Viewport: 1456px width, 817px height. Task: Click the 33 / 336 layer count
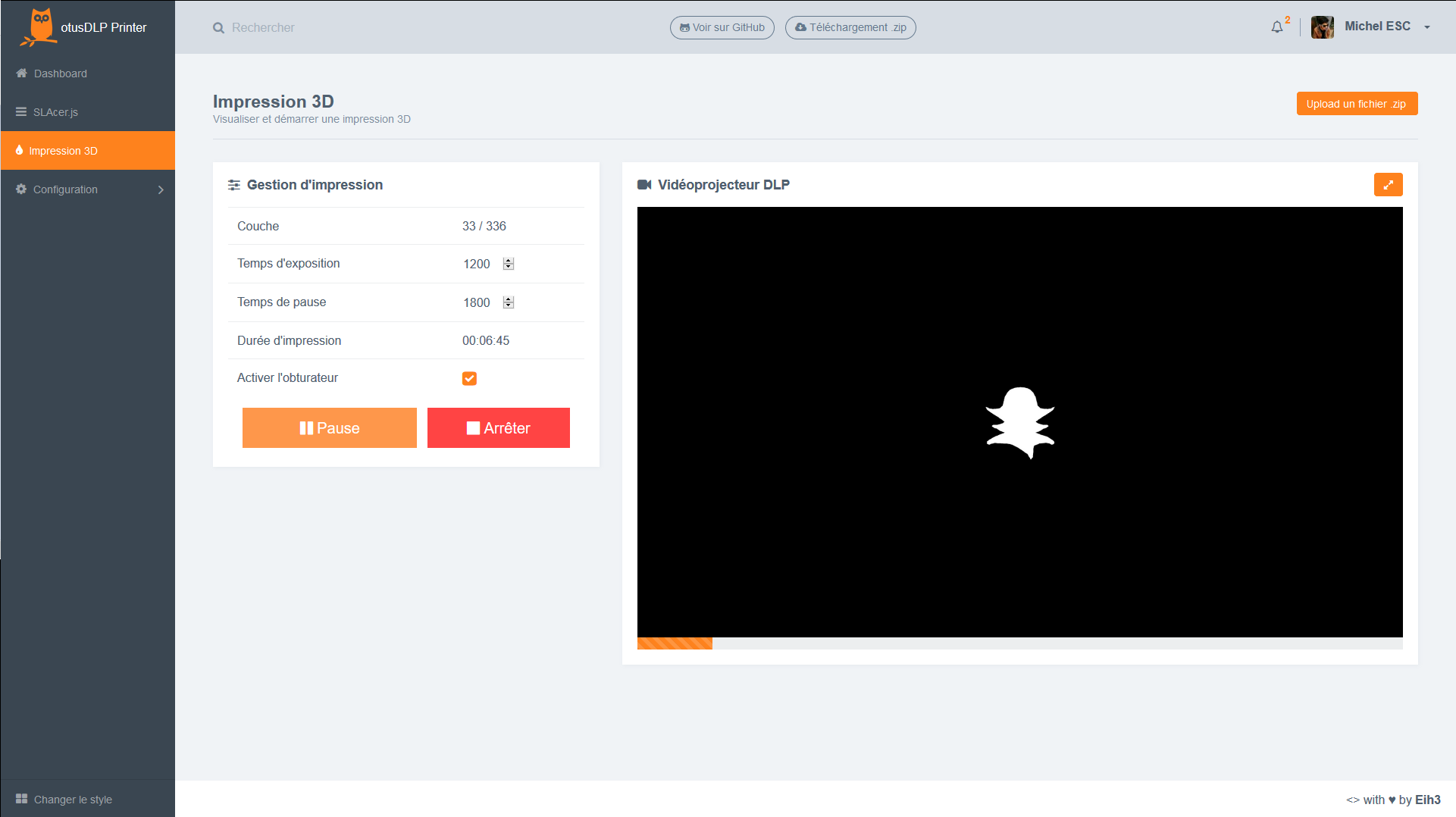(484, 226)
